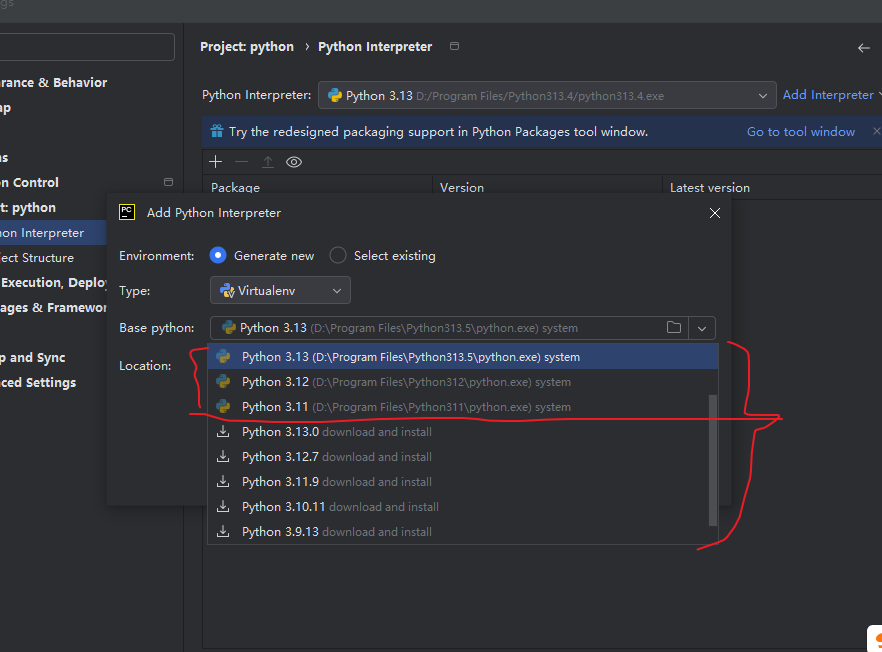Image resolution: width=882 pixels, height=652 pixels.
Task: Click the Base python dropdown arrow
Action: tap(701, 328)
